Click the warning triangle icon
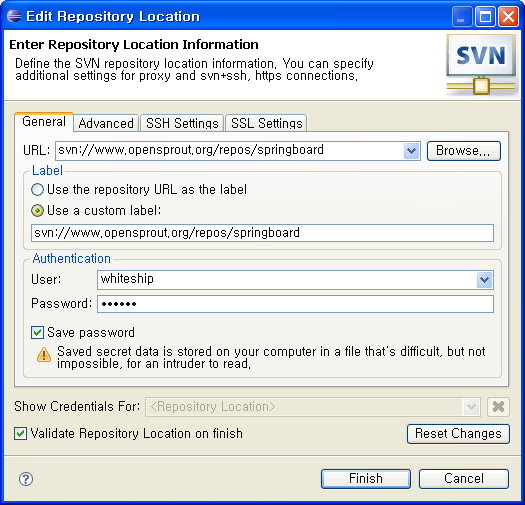Screen dimensions: 525x505 [44, 355]
